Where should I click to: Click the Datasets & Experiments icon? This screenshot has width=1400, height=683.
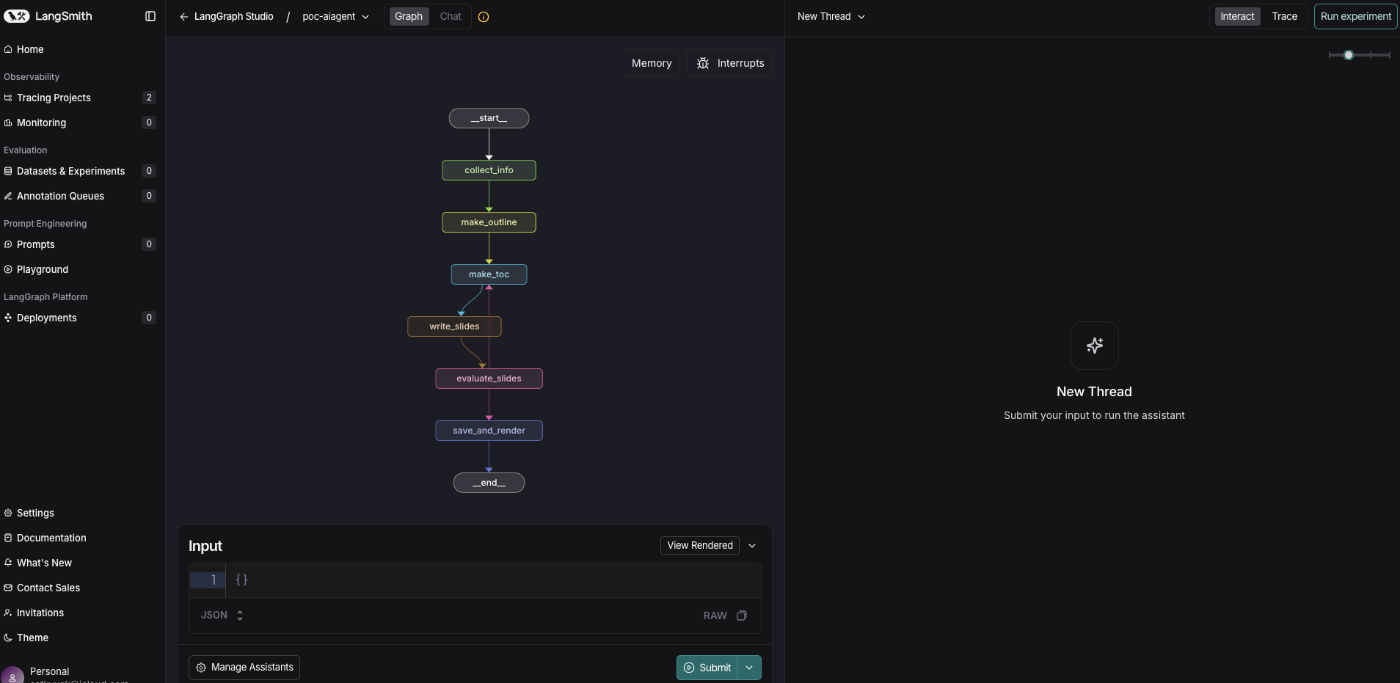pos(8,171)
